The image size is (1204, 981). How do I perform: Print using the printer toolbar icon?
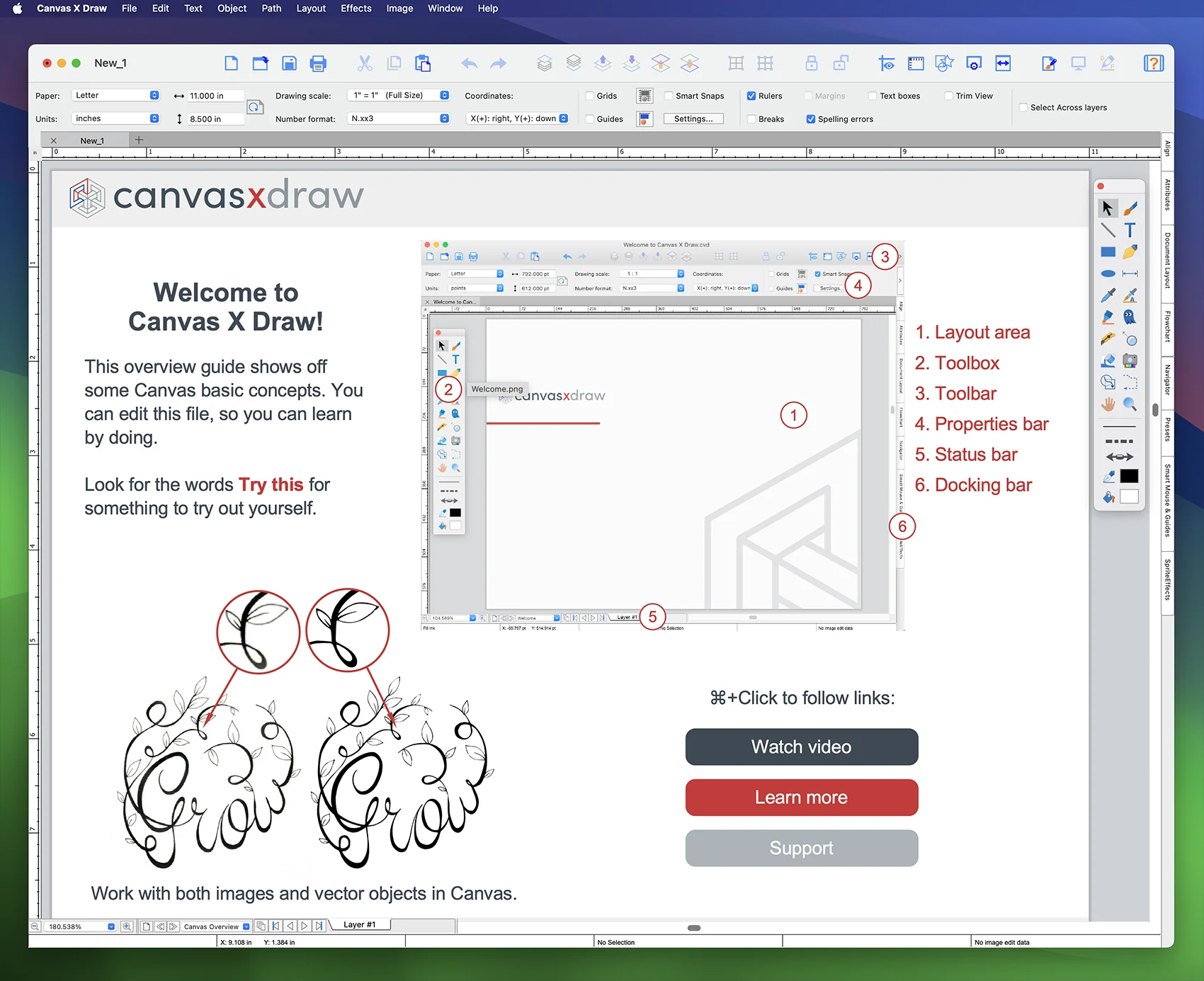(318, 63)
